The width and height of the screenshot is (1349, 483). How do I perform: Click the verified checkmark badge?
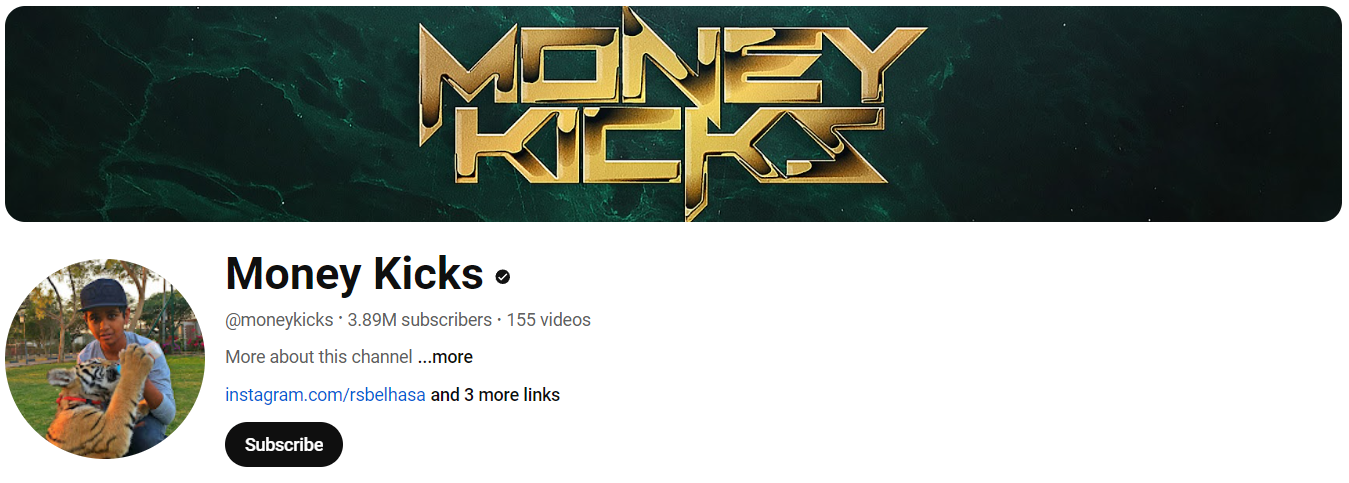tap(503, 276)
